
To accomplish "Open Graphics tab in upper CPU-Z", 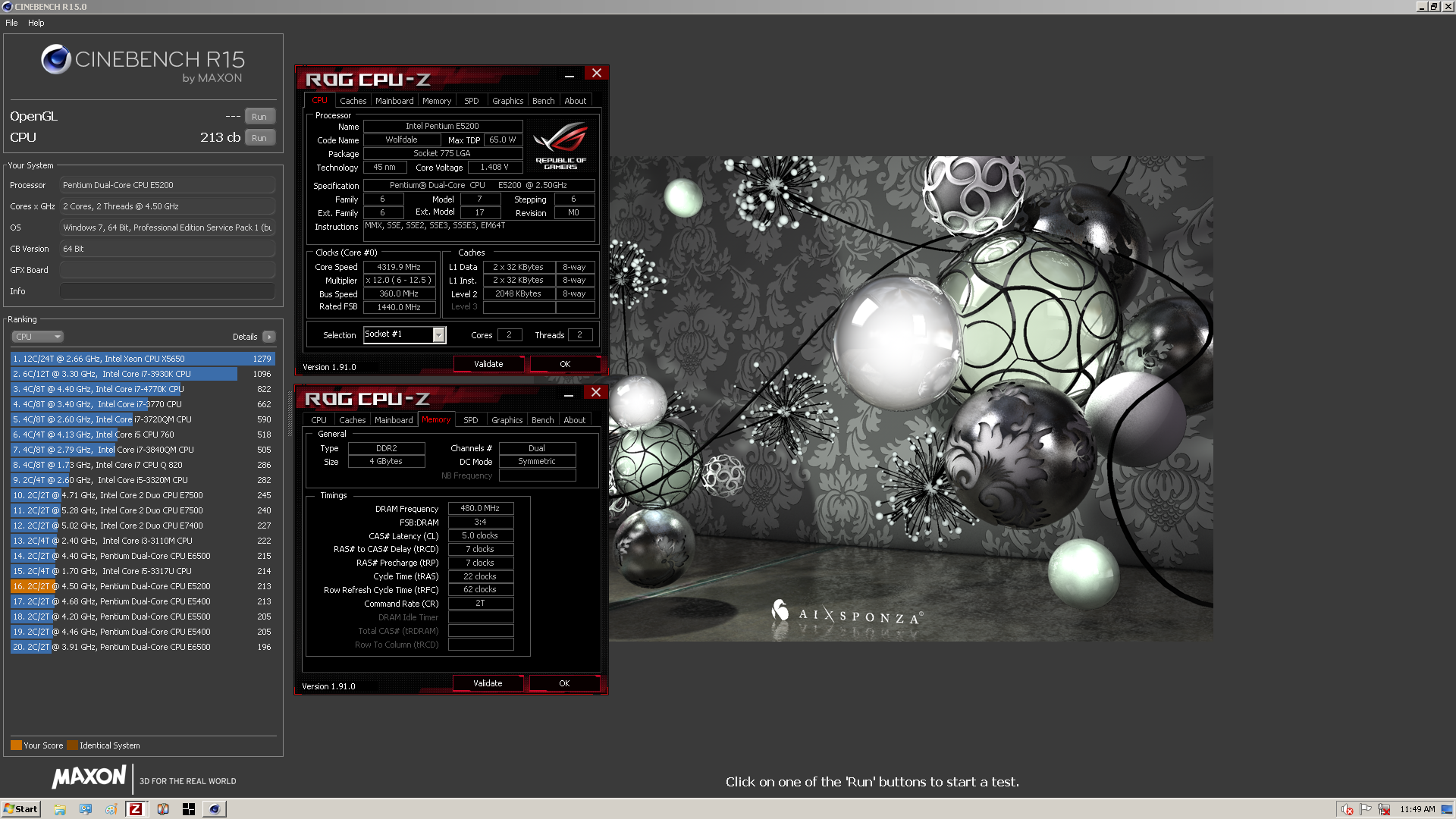I will pyautogui.click(x=508, y=101).
